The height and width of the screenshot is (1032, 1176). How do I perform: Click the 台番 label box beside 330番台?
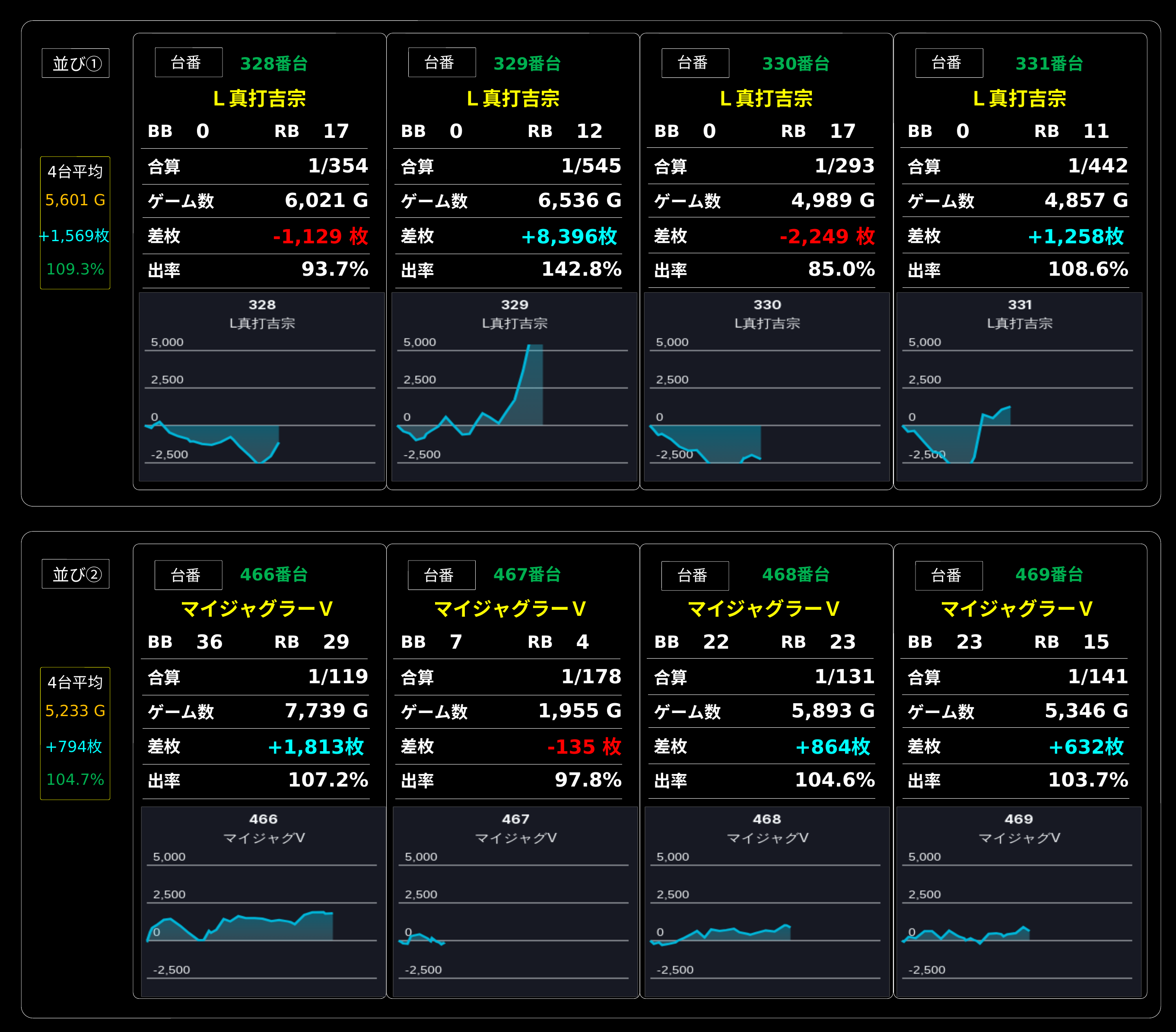[x=695, y=63]
